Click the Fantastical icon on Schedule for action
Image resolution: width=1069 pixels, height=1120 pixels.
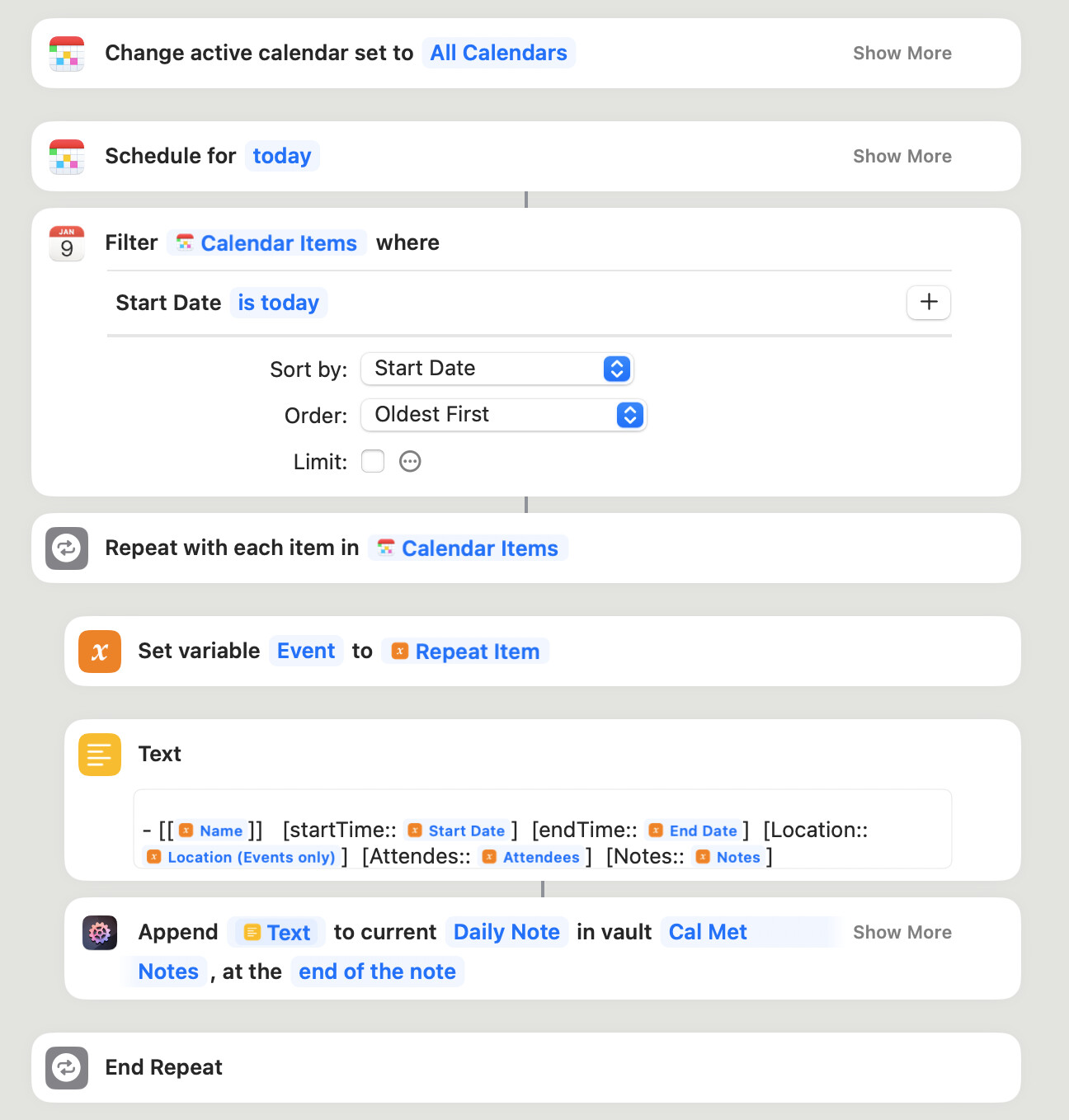point(67,157)
